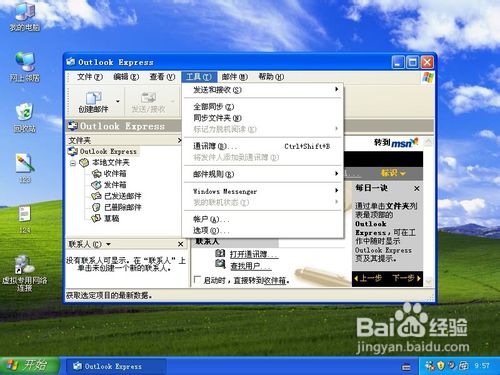Click the first system tray network icon
Screen dimensions: 500x375
click(x=430, y=366)
